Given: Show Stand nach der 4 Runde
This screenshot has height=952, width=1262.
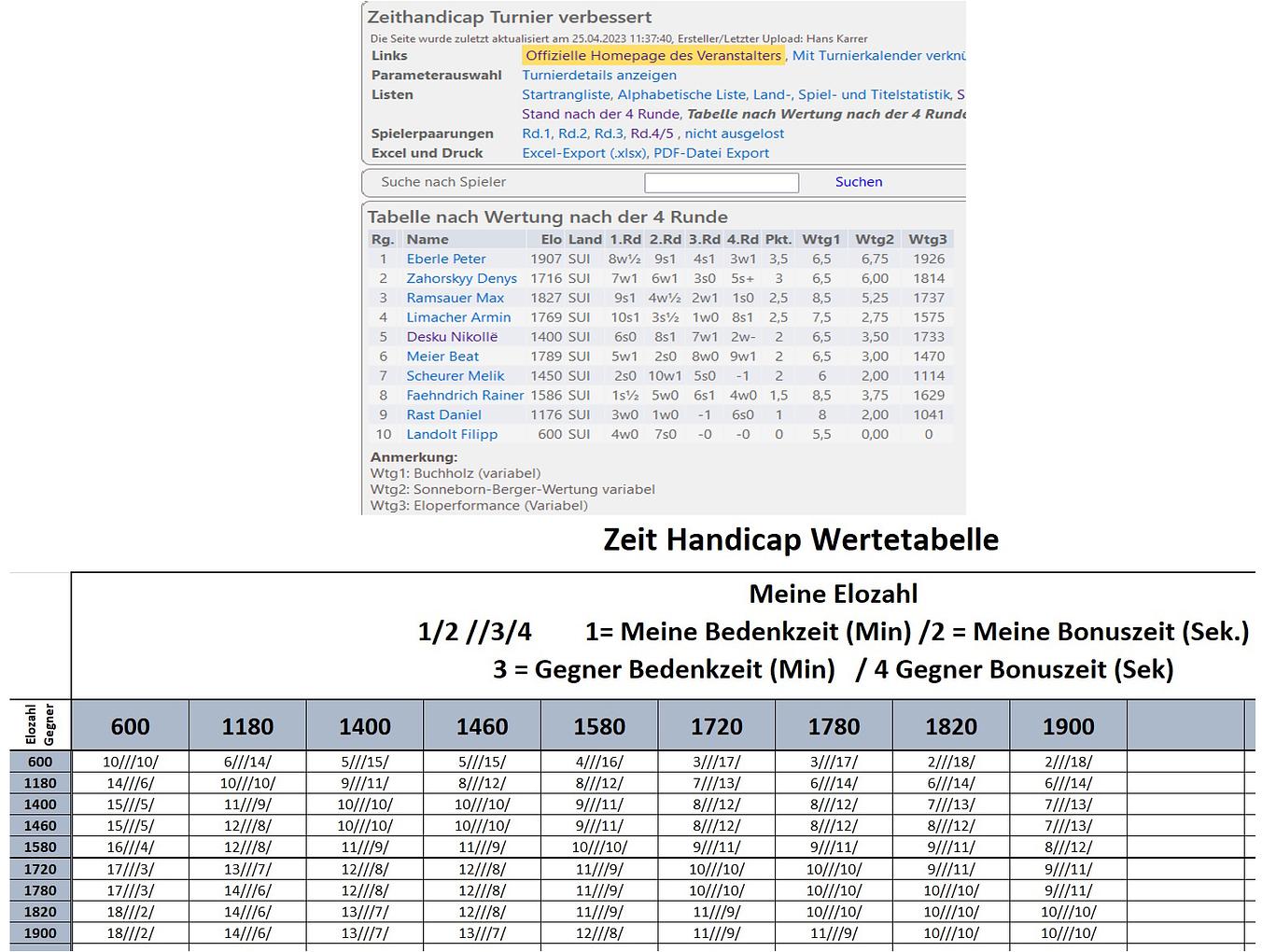Looking at the screenshot, I should tap(600, 115).
